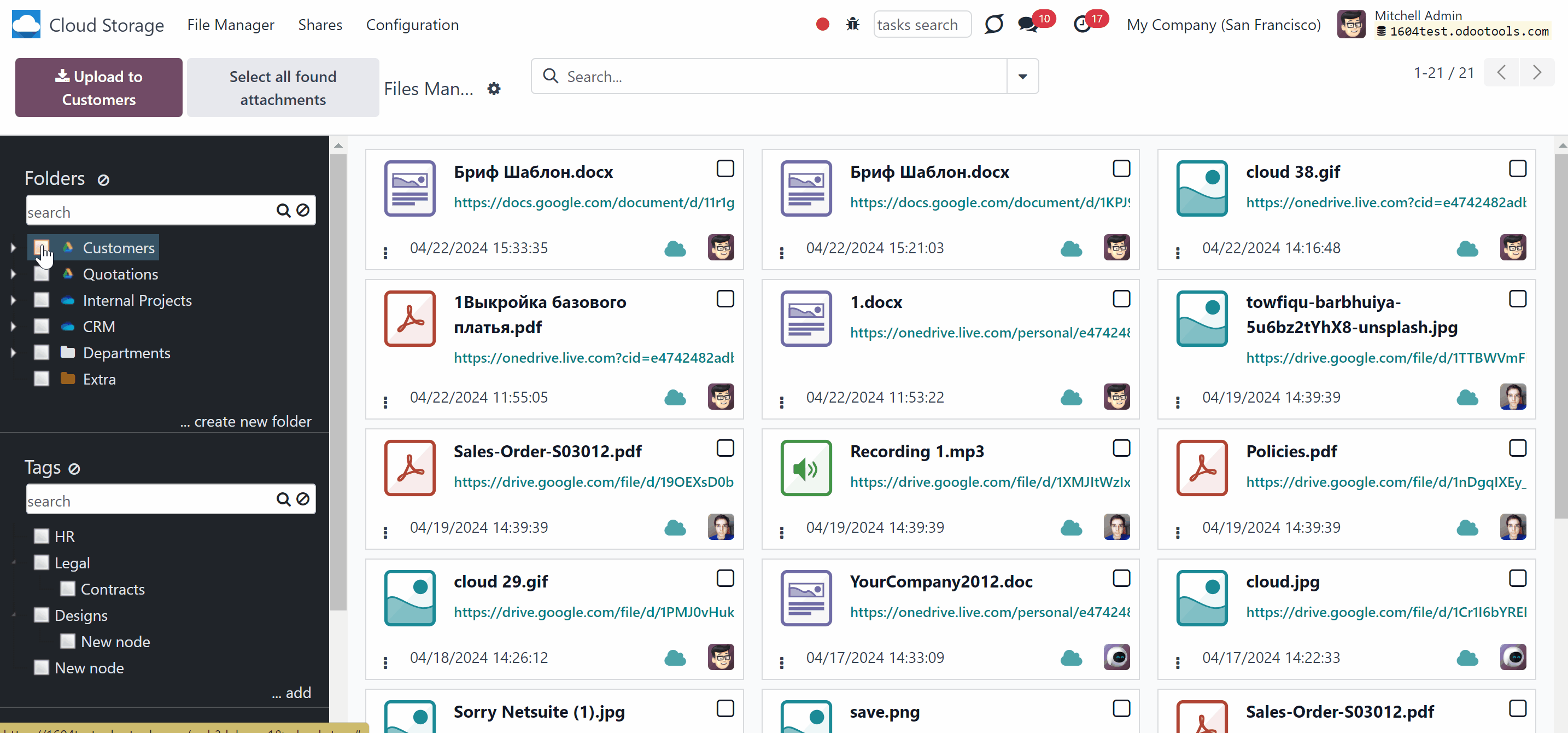Collapse the Legal tag node
This screenshot has width=1568, height=733.
coord(13,562)
